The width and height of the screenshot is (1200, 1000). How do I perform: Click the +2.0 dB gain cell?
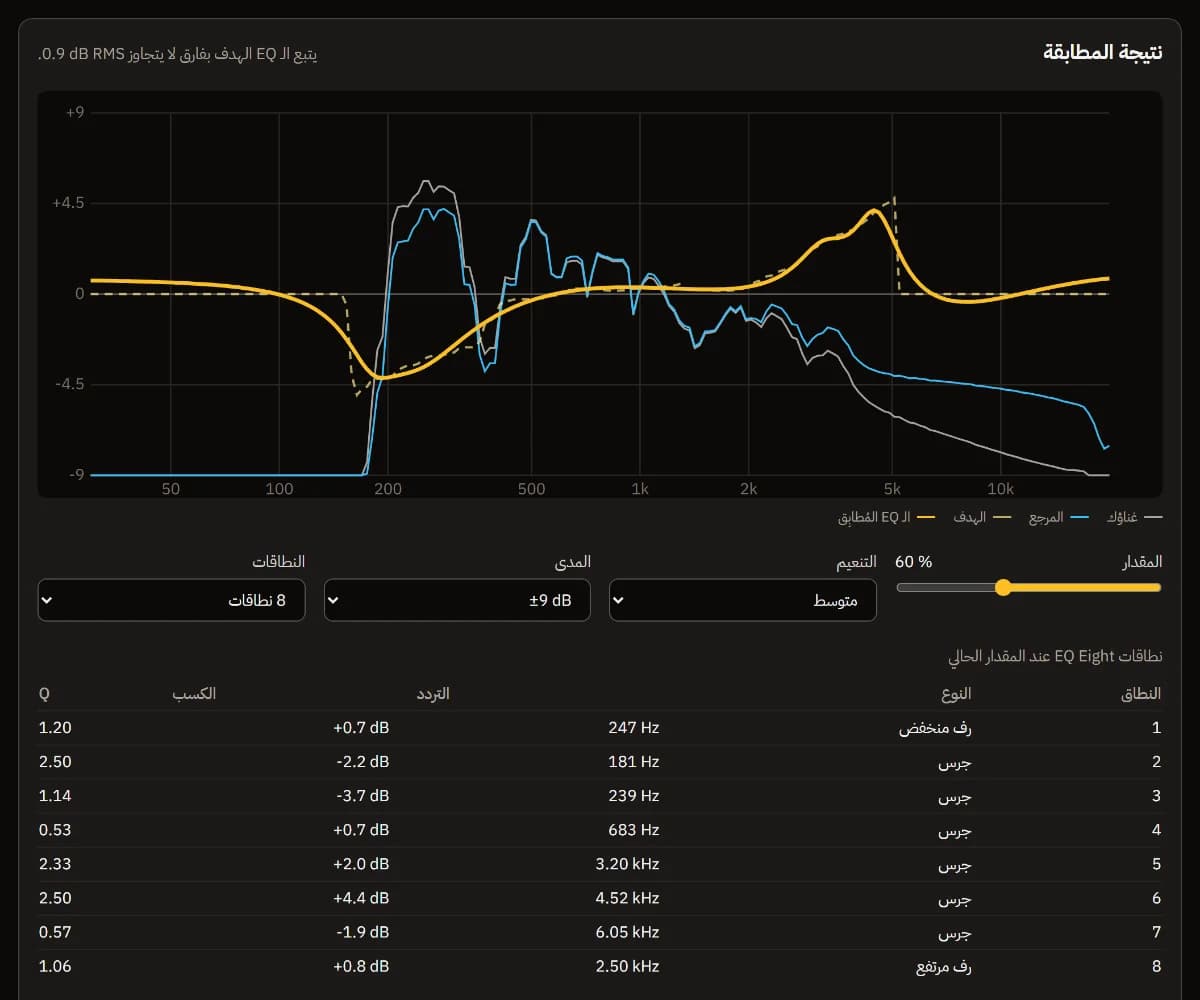(362, 864)
